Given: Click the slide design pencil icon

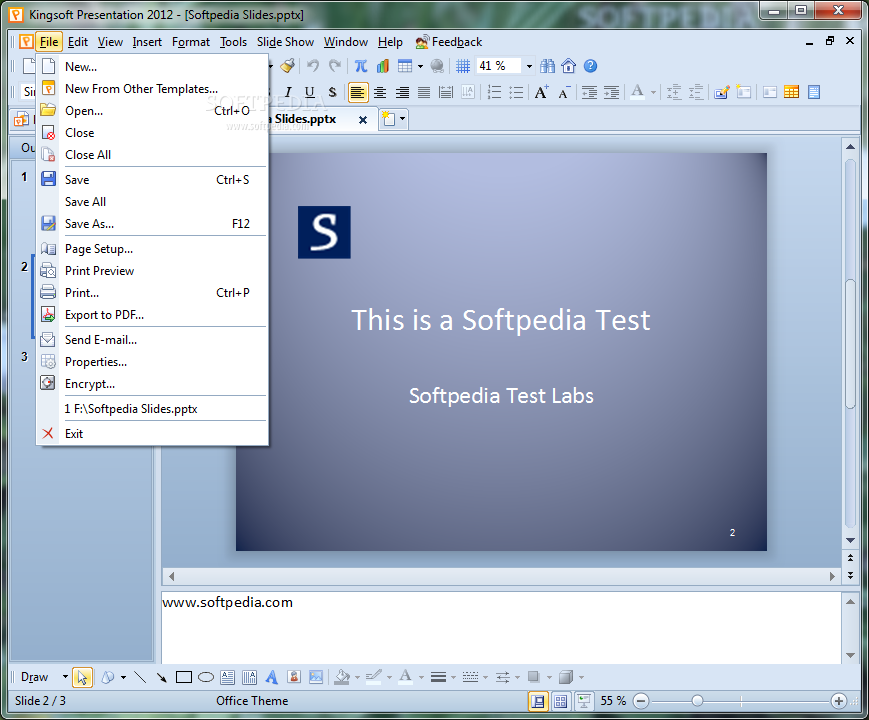Looking at the screenshot, I should coord(722,92).
